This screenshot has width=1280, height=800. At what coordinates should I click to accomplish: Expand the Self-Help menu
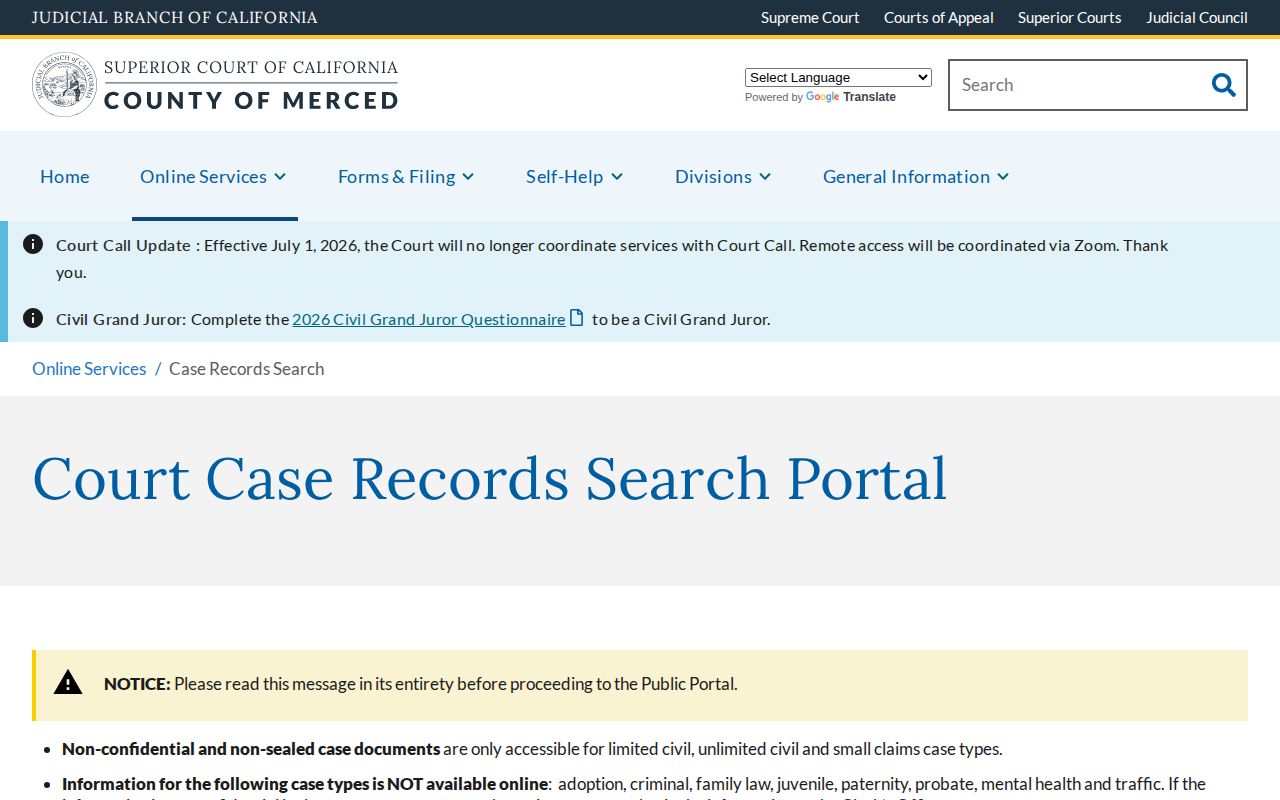pyautogui.click(x=575, y=176)
